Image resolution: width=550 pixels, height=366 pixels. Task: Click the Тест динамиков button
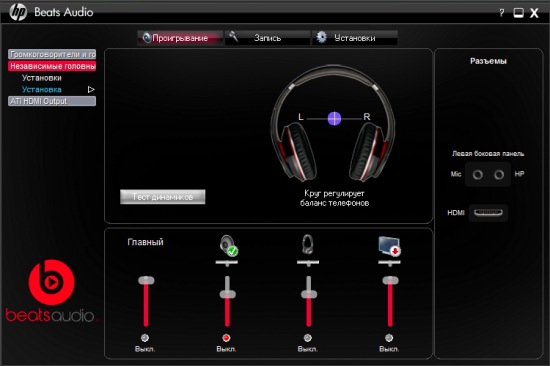pyautogui.click(x=163, y=197)
